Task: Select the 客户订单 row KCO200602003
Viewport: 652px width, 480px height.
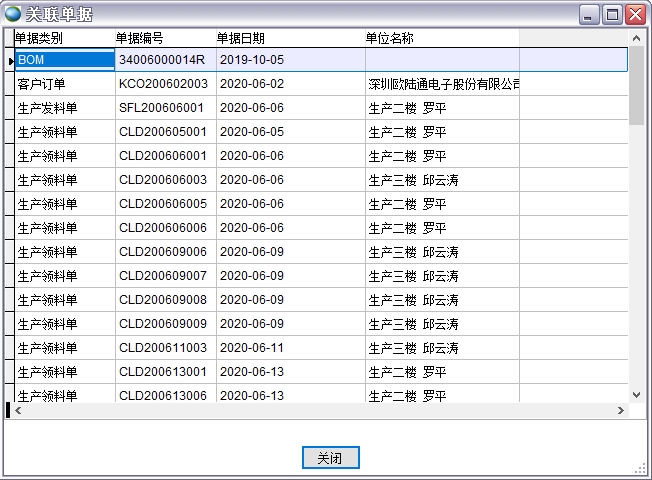Action: [164, 84]
